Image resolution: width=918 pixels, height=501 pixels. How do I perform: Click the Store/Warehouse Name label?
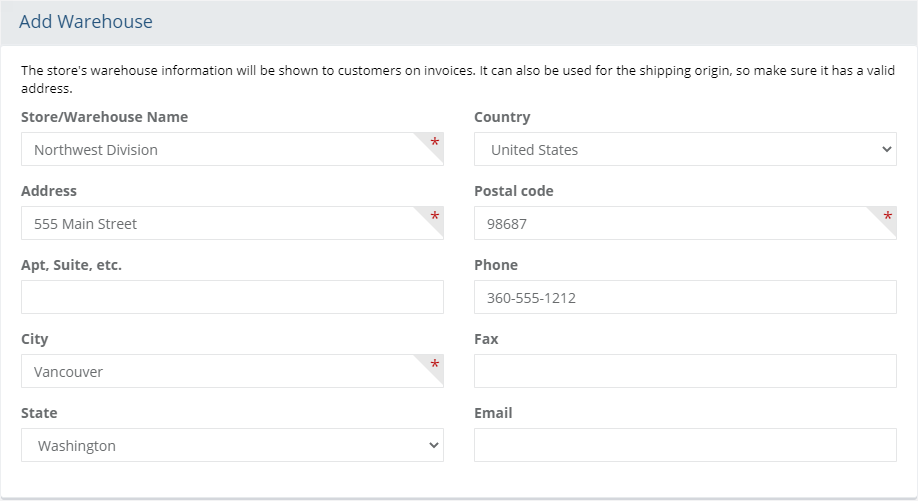pos(105,117)
